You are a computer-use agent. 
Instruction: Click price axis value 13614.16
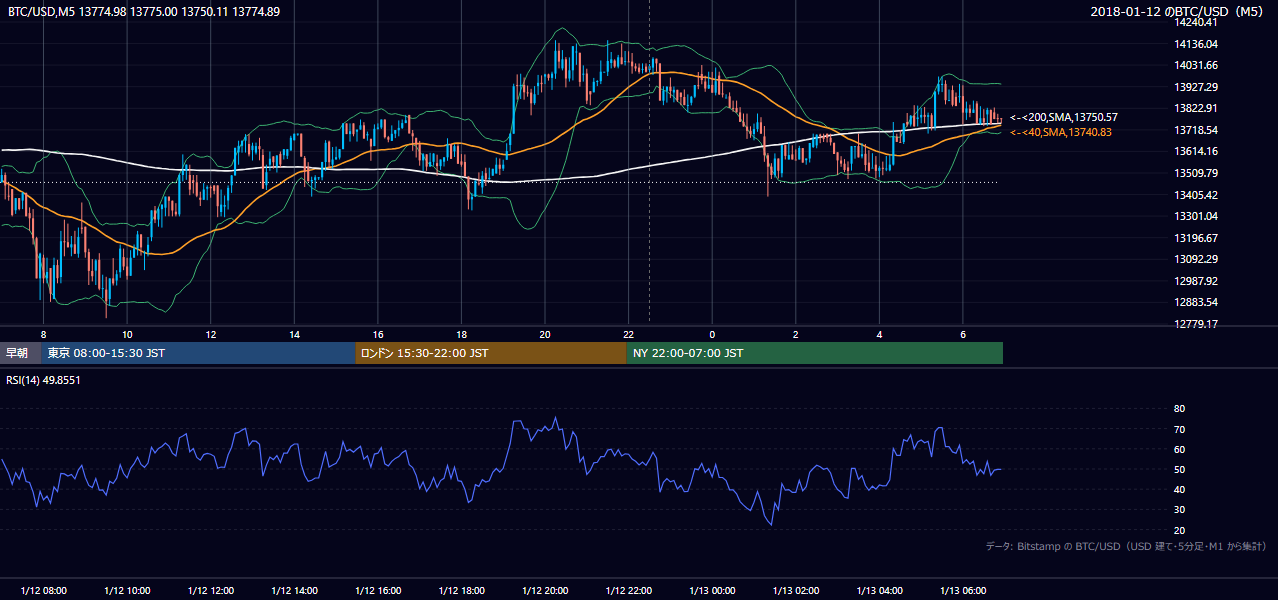(1196, 151)
